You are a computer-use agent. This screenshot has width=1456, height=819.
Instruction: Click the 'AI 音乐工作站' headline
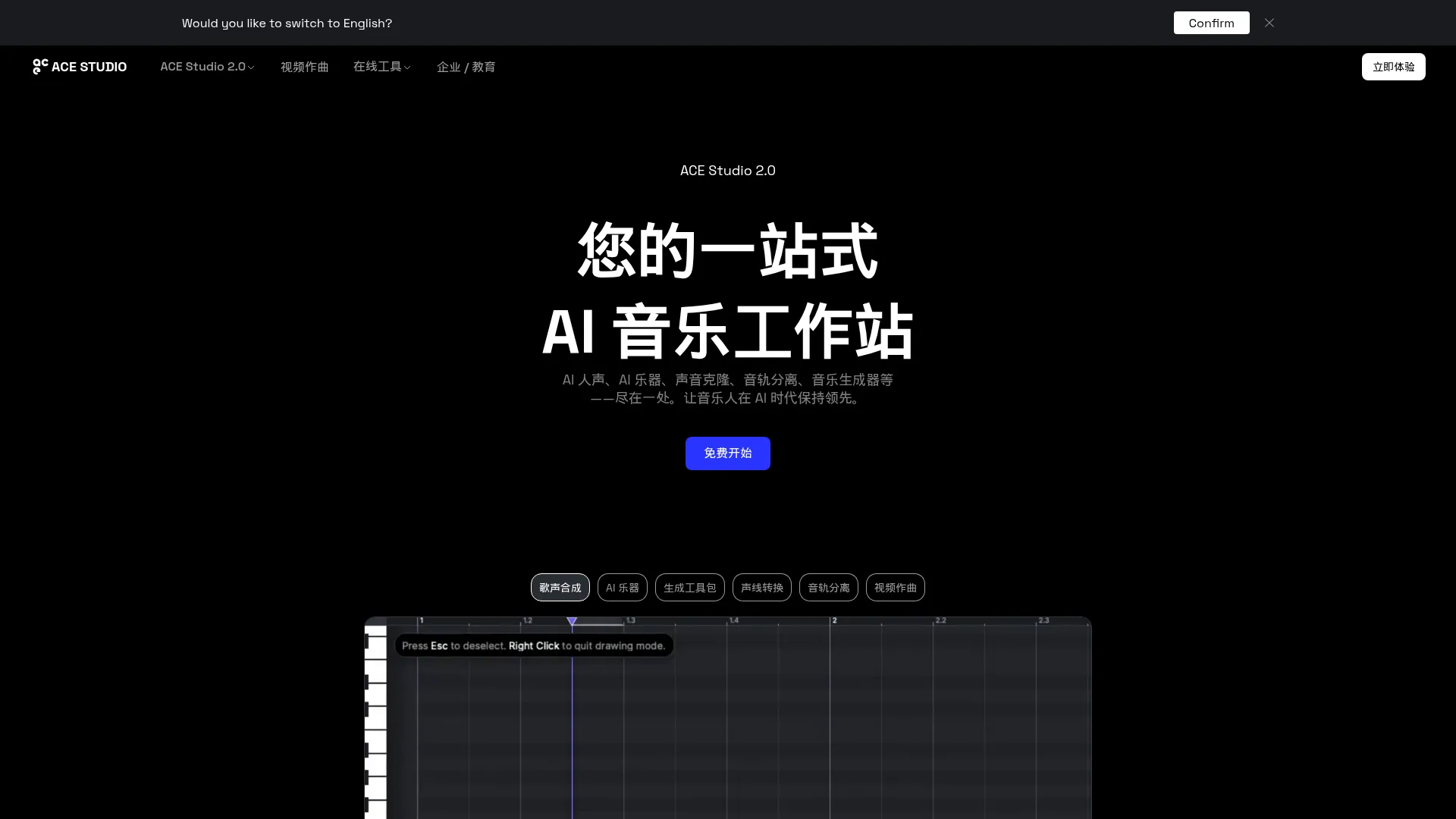coord(727,331)
